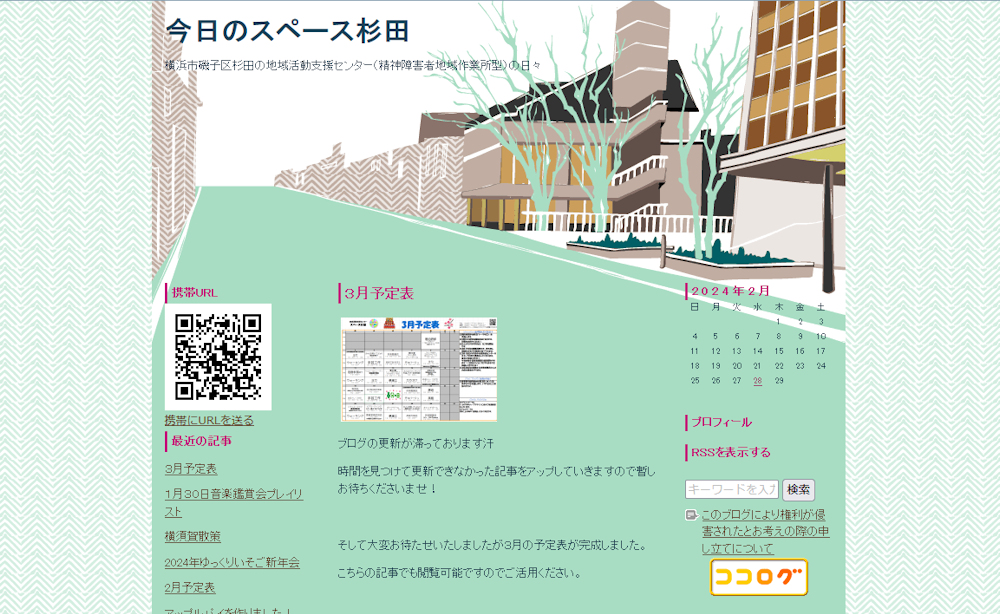Click the 3月予定表 post heading
The height and width of the screenshot is (614, 1000).
point(379,293)
